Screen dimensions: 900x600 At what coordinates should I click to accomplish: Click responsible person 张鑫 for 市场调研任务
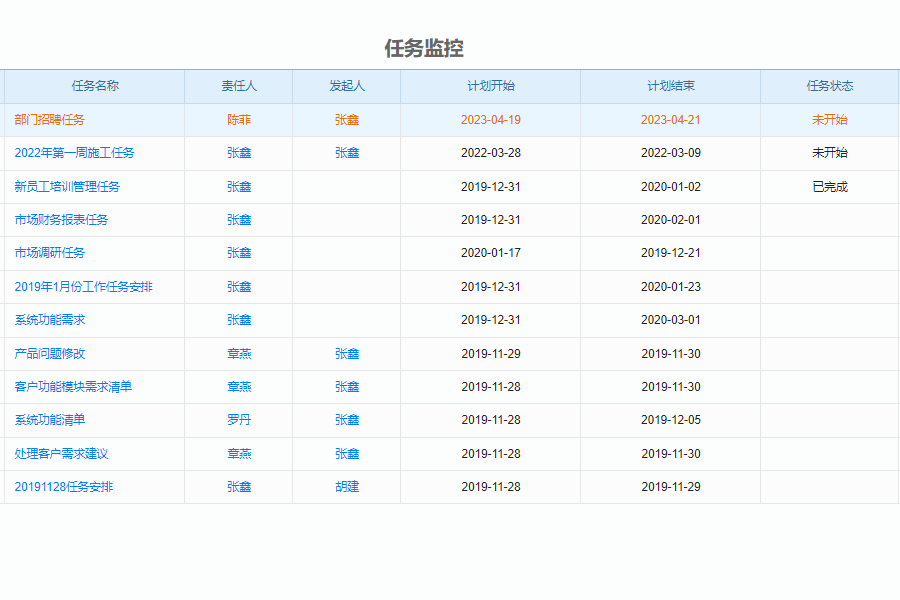pyautogui.click(x=239, y=253)
